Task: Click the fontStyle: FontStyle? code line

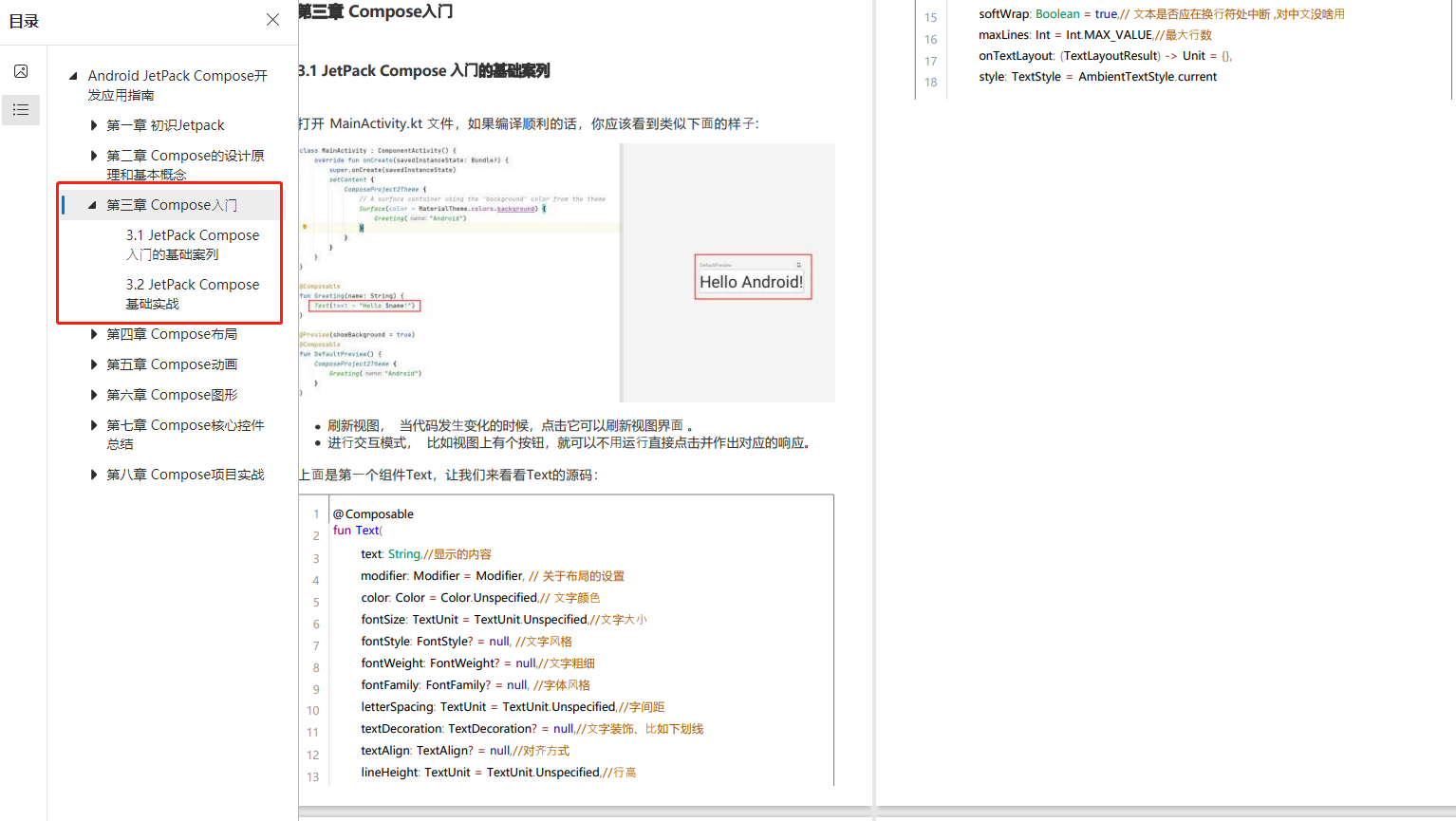Action: tap(466, 642)
